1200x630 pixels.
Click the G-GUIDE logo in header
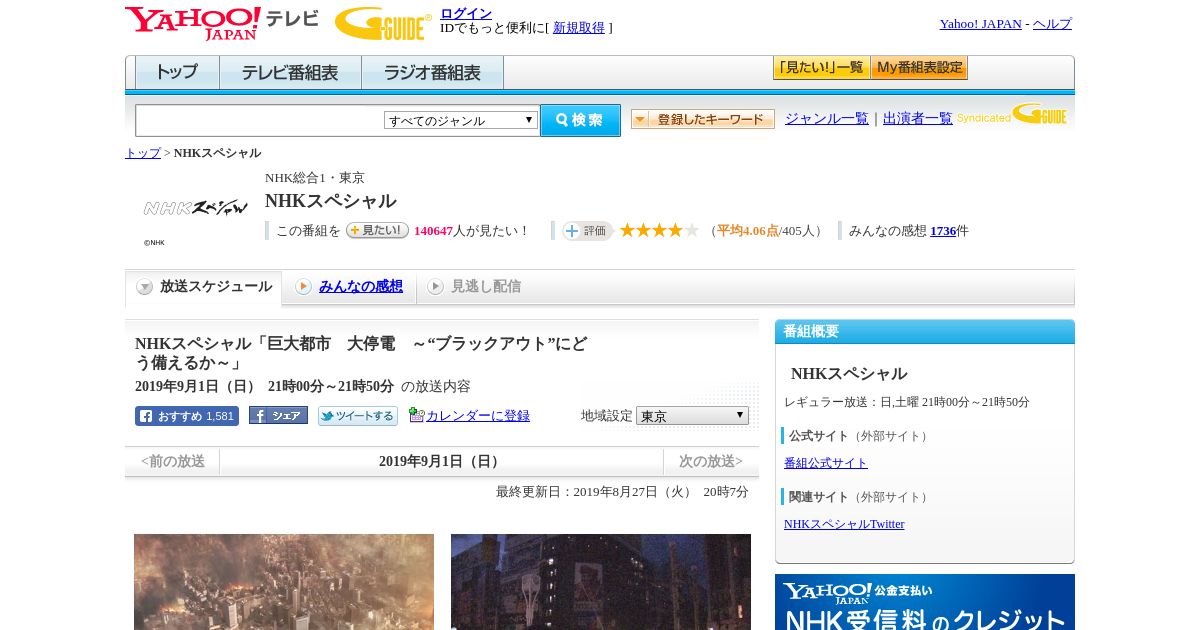pos(383,23)
